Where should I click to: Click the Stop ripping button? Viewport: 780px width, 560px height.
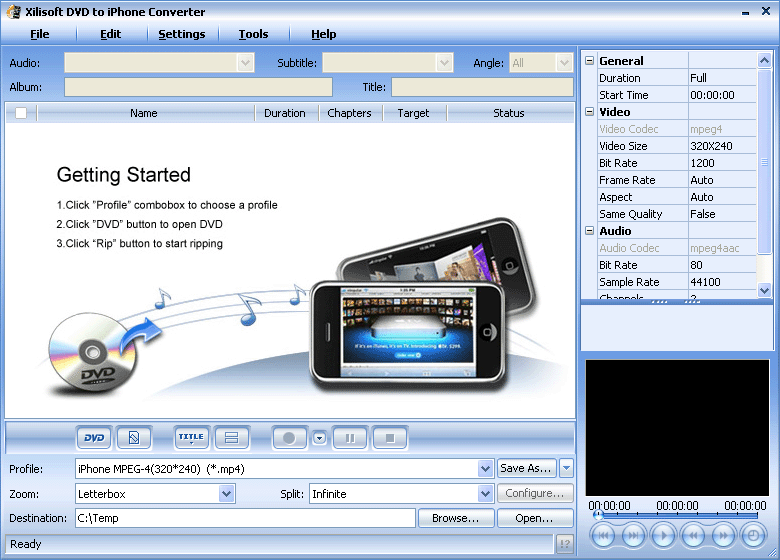click(390, 438)
